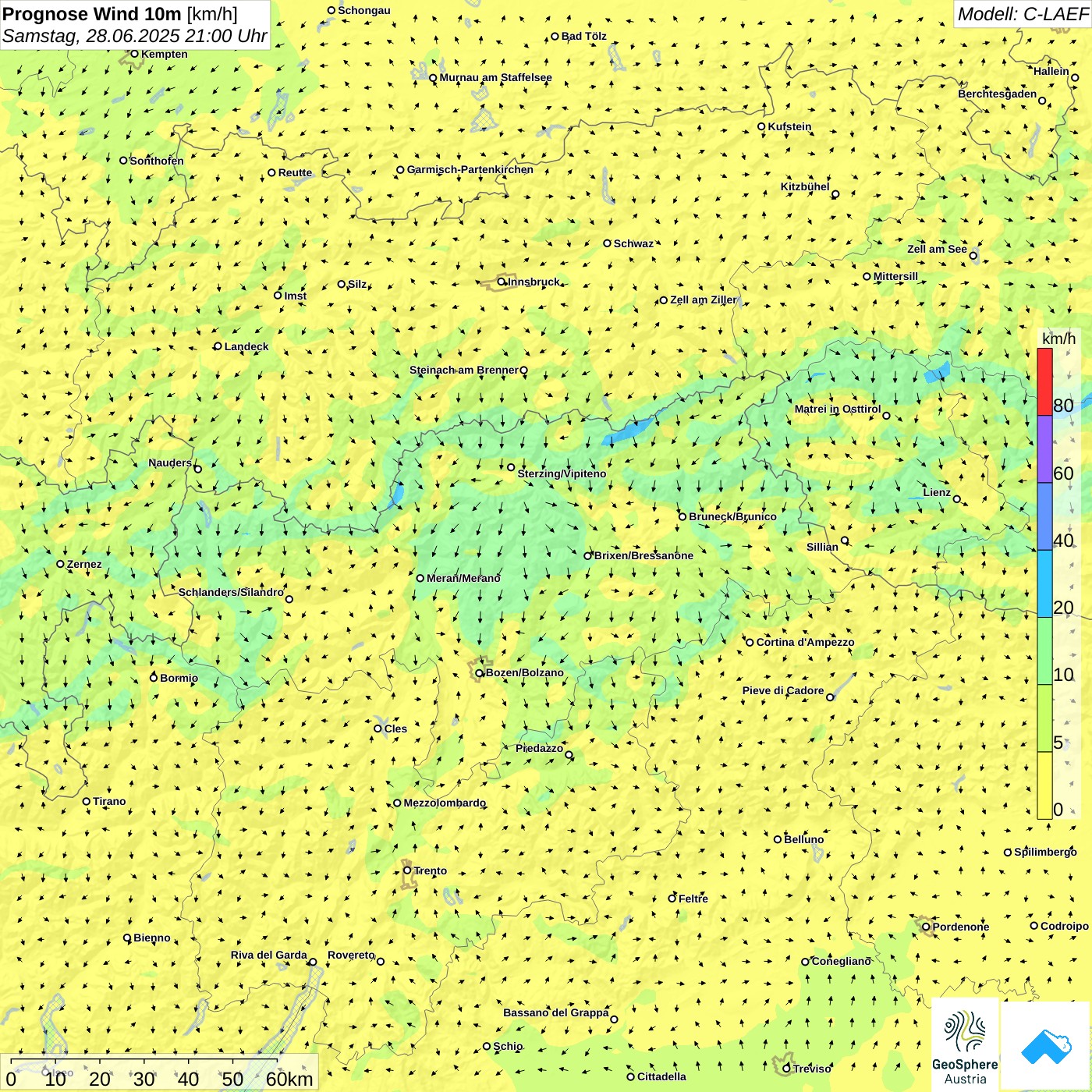Image resolution: width=1092 pixels, height=1092 pixels.
Task: Click the Lienz location marker
Action: (957, 499)
